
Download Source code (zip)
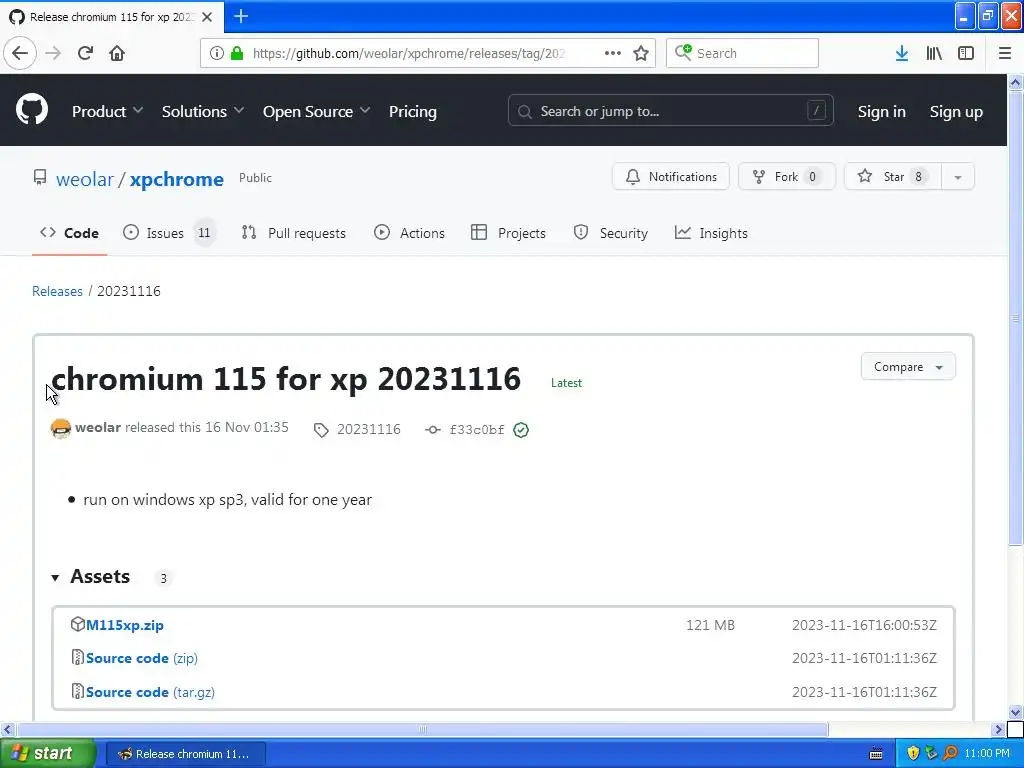[142, 658]
